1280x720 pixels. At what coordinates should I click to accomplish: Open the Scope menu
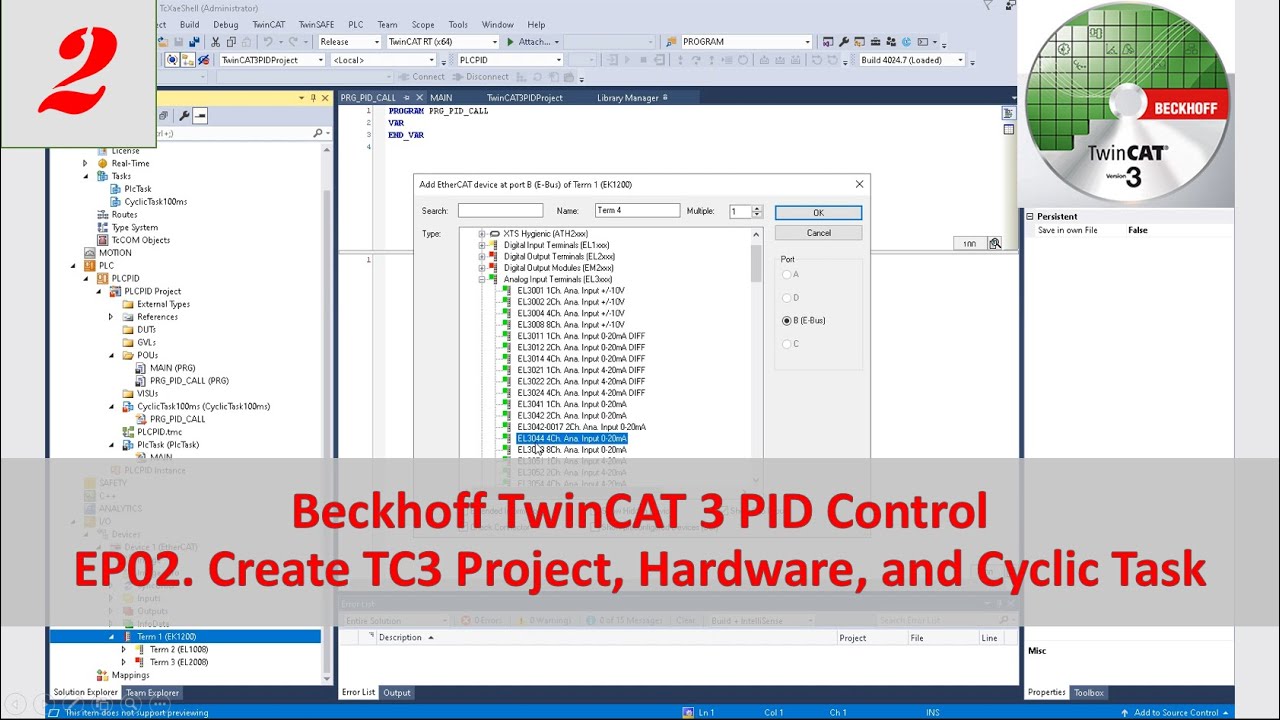[423, 24]
